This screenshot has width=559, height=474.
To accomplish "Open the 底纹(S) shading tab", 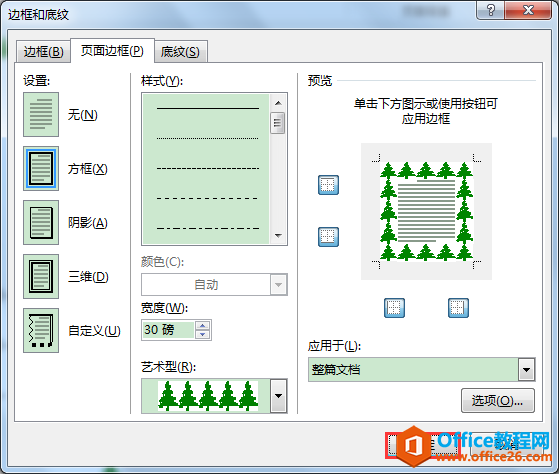I will 180,52.
